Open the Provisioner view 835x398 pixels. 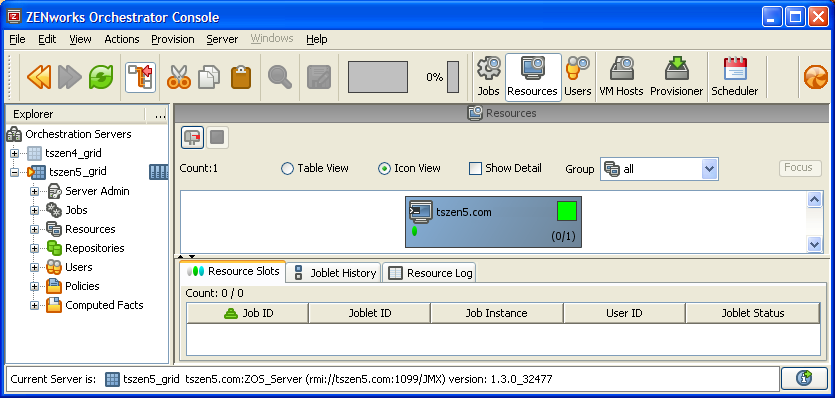pyautogui.click(x=677, y=77)
